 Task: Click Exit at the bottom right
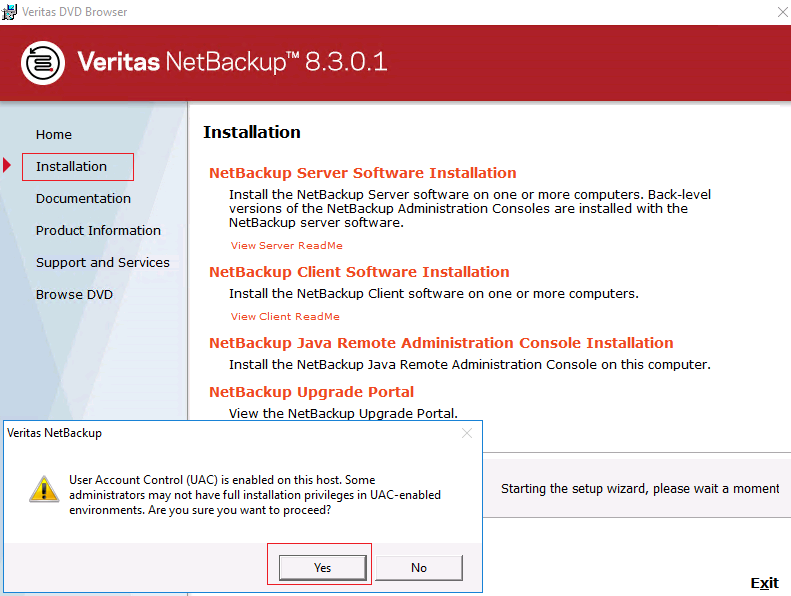click(x=764, y=583)
